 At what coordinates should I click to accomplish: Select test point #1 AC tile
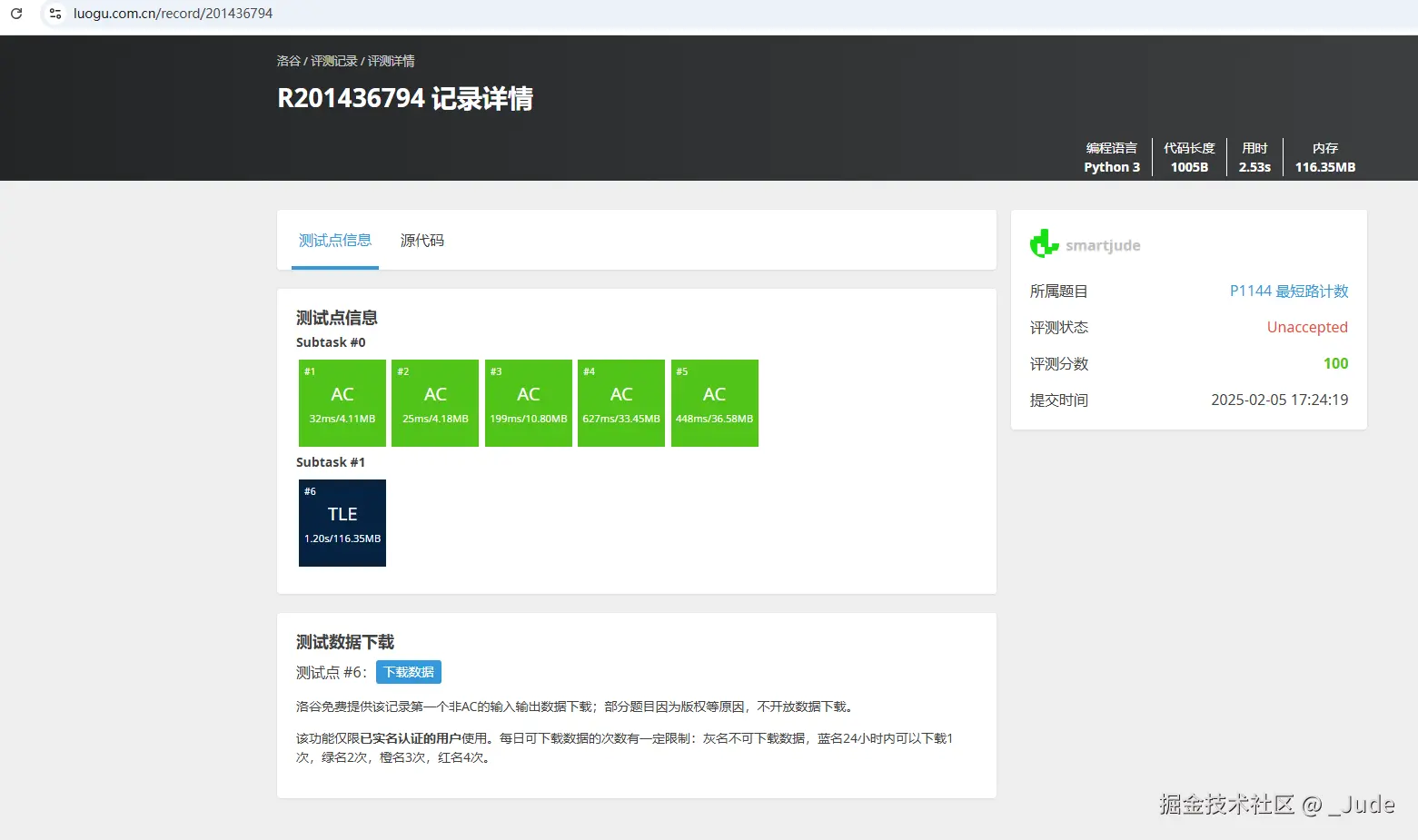coord(342,403)
